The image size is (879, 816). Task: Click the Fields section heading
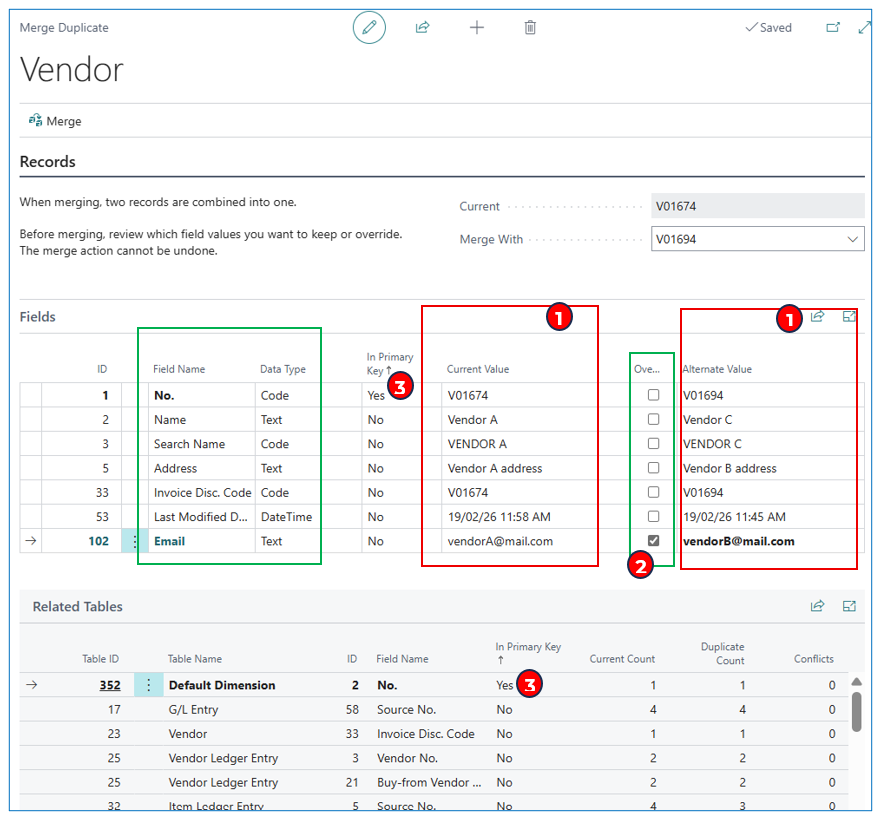pos(38,317)
